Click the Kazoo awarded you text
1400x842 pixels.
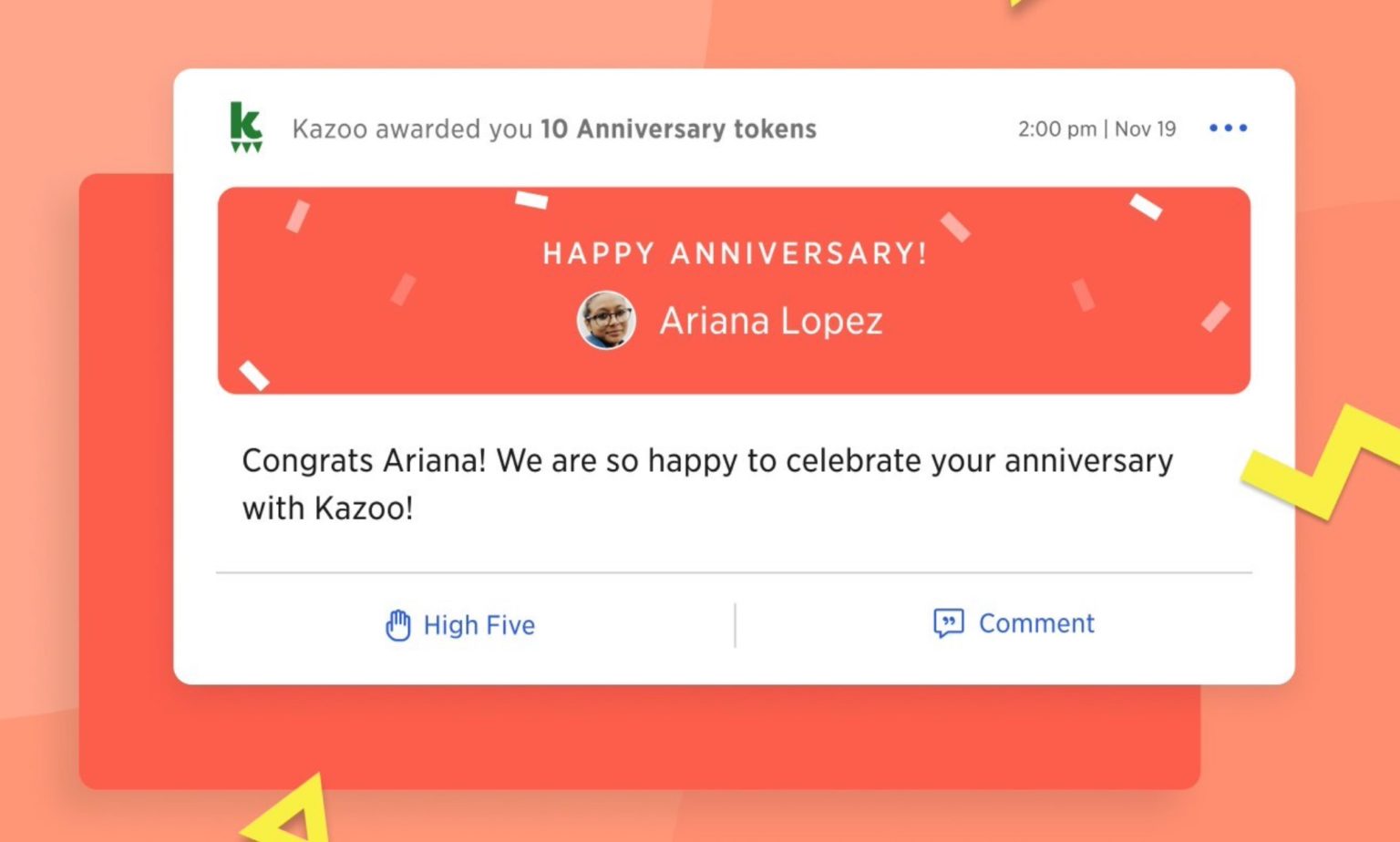[x=412, y=128]
